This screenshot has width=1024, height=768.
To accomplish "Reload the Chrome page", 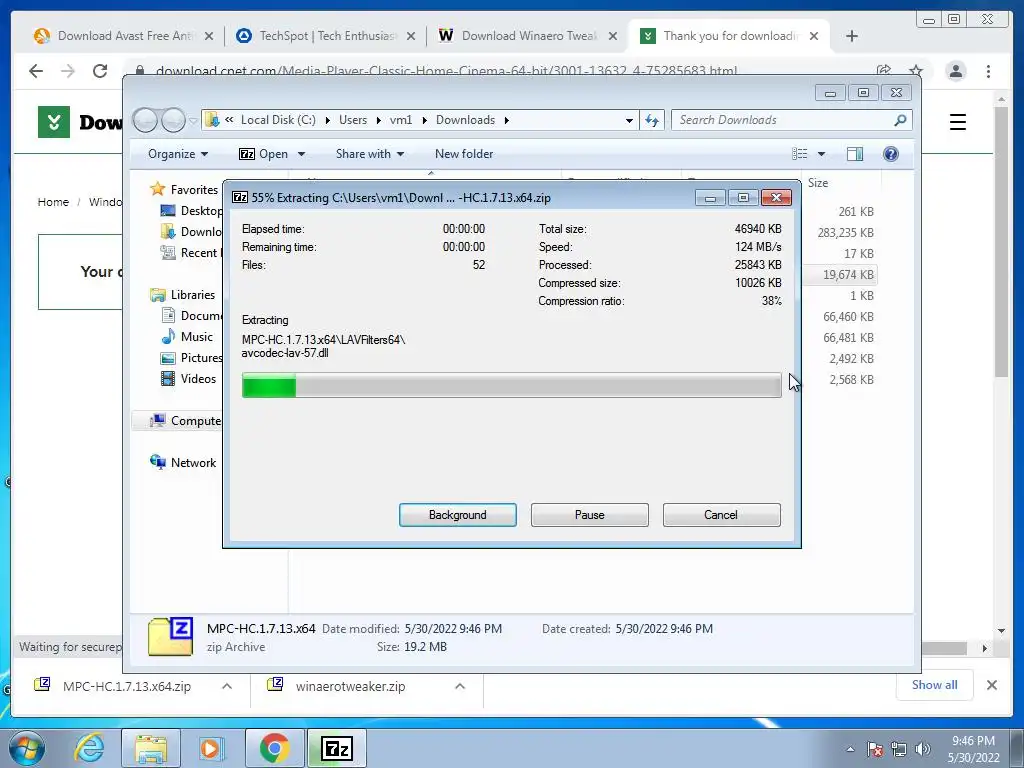I will click(x=100, y=71).
